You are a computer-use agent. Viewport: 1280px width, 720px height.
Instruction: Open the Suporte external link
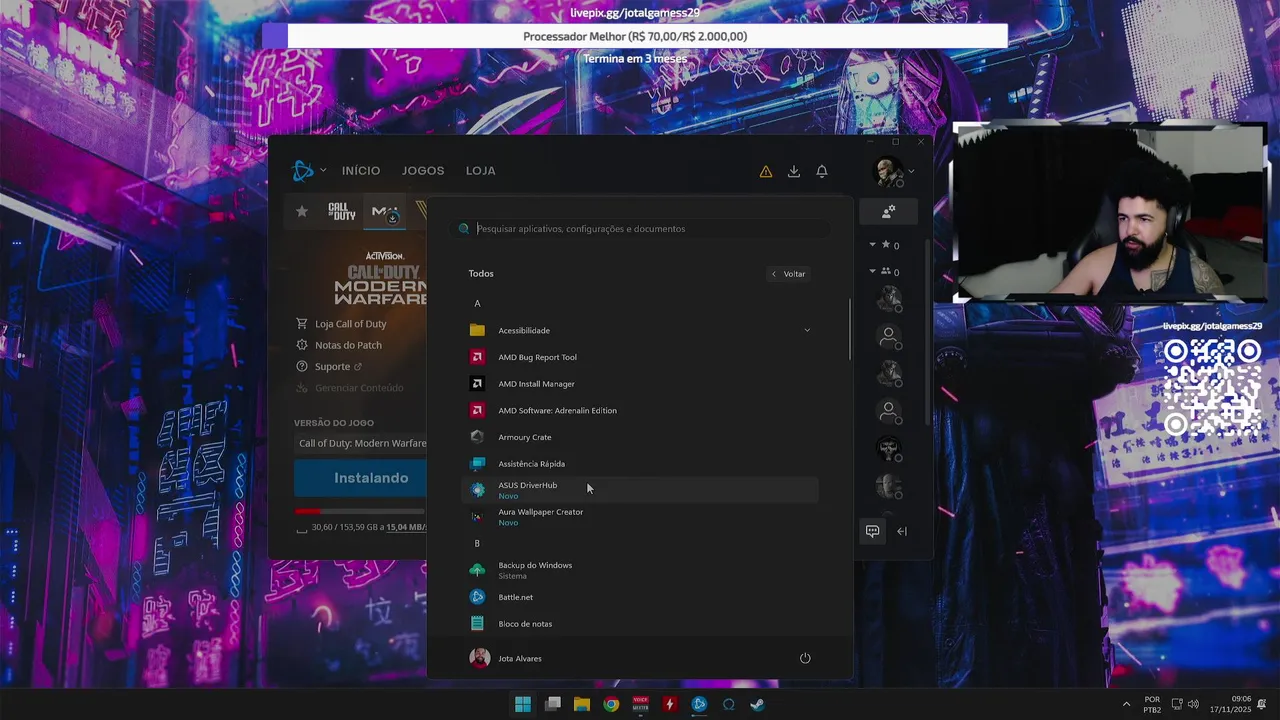329,366
